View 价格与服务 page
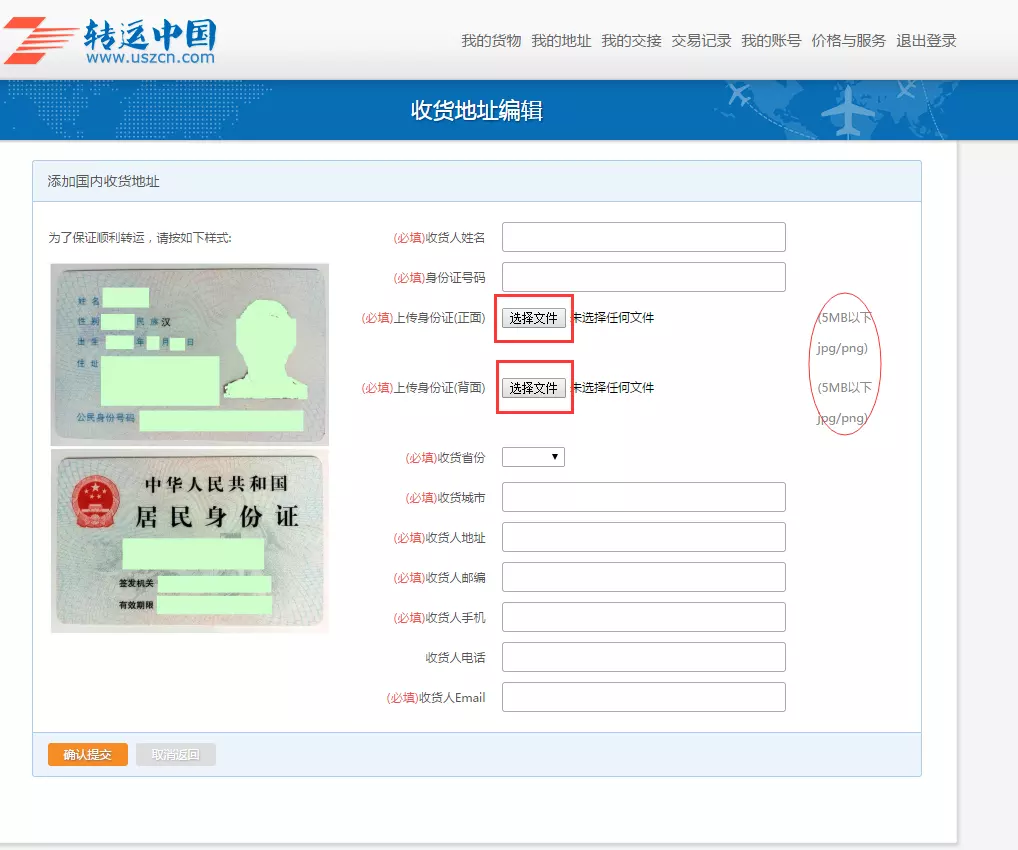The height and width of the screenshot is (850, 1018). click(x=849, y=41)
